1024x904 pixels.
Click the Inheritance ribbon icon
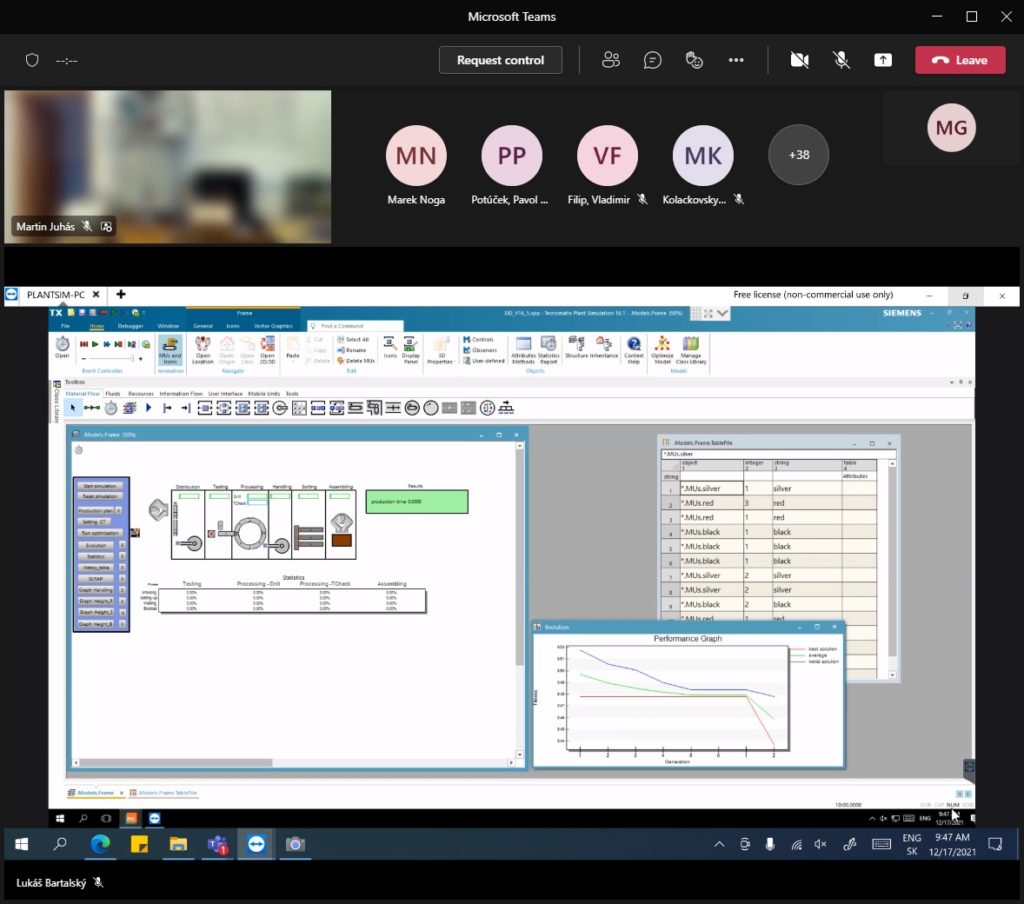604,346
